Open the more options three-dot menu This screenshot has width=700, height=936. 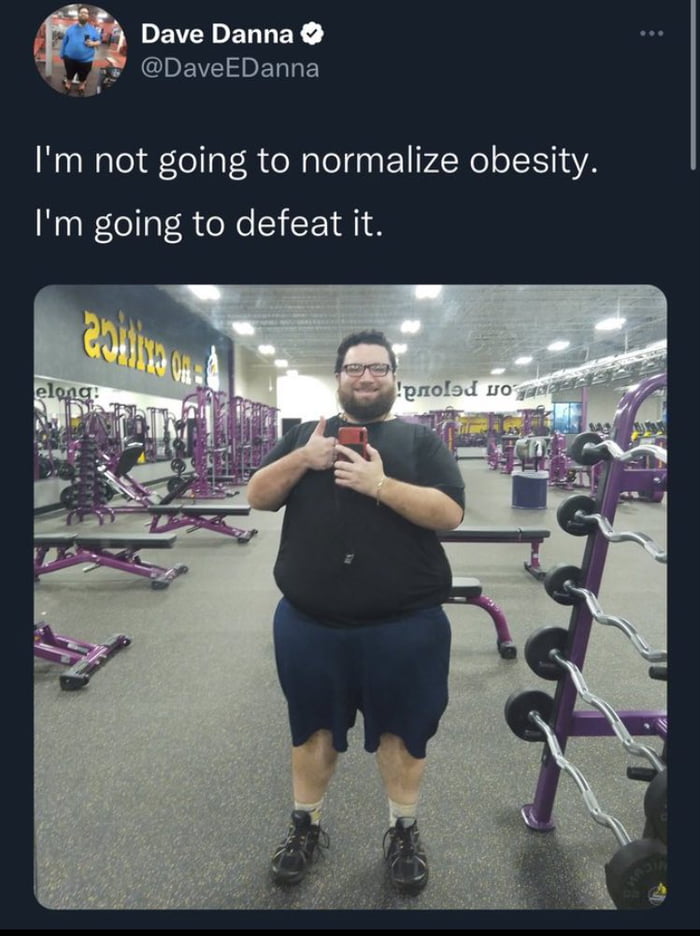651,34
